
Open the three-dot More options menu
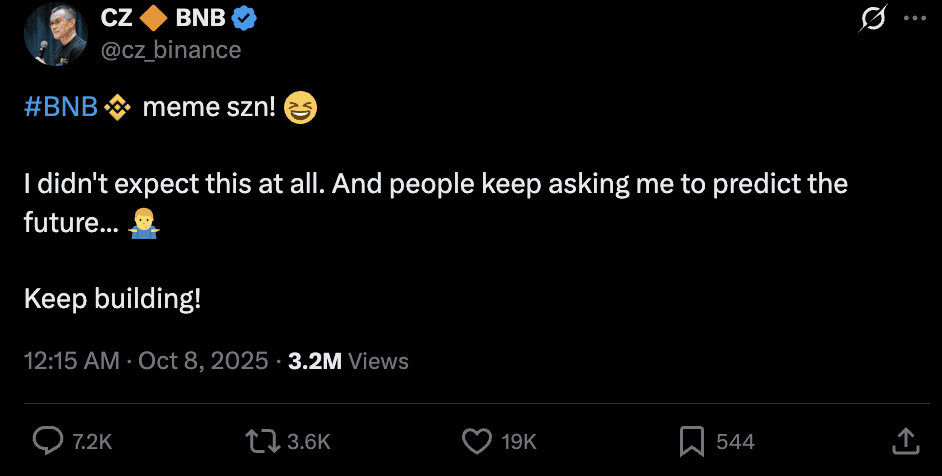pos(914,19)
